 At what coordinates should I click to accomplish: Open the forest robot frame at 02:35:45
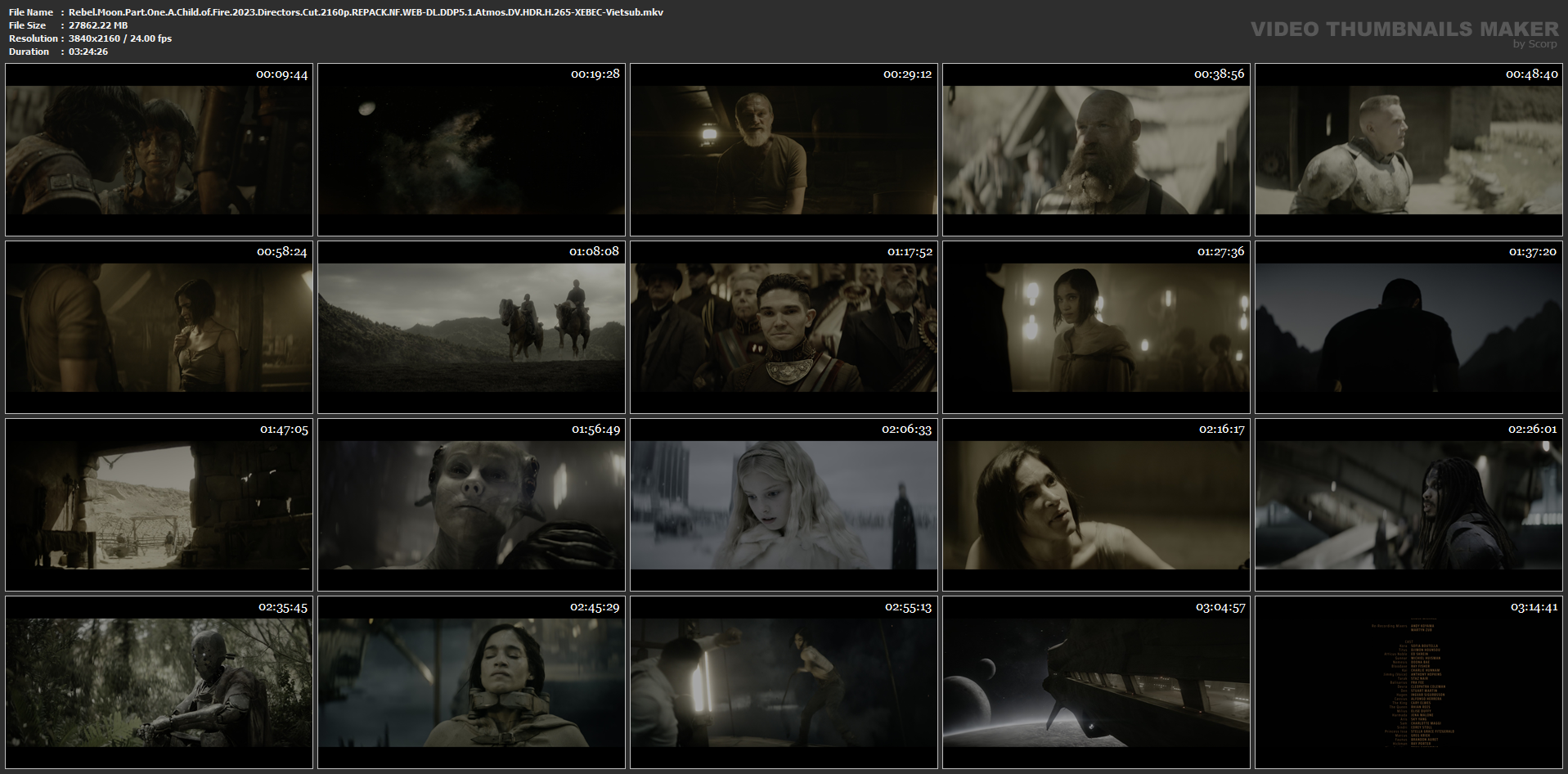[x=159, y=682]
